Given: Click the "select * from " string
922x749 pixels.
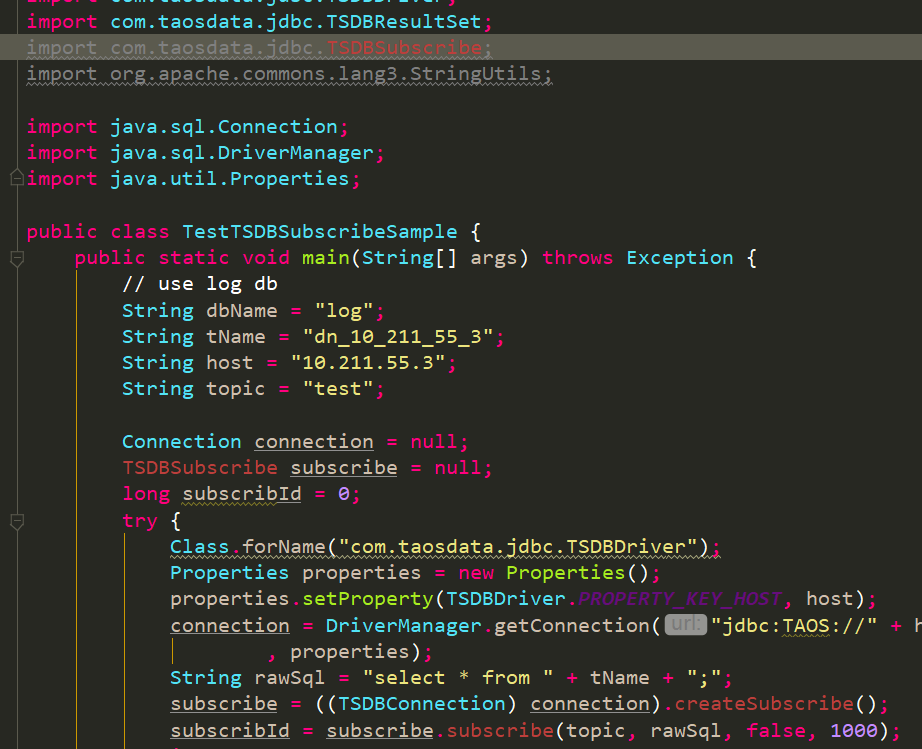Looking at the screenshot, I should (x=457, y=678).
